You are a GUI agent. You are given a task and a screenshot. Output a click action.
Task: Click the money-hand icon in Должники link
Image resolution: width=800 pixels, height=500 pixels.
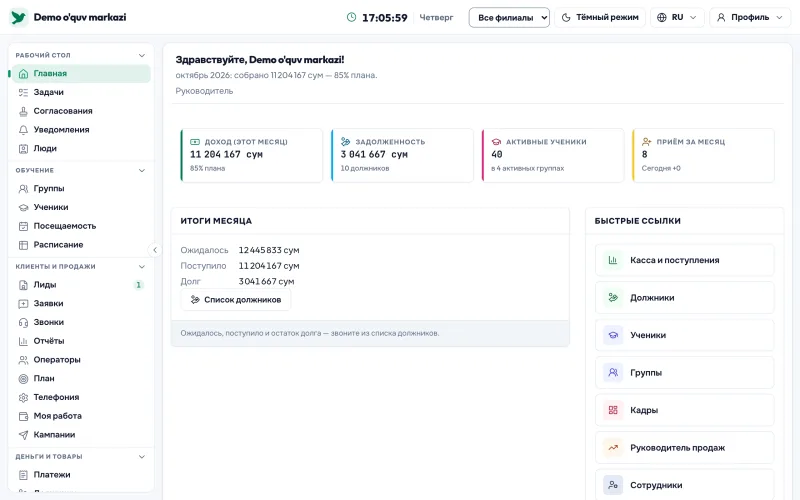point(613,298)
